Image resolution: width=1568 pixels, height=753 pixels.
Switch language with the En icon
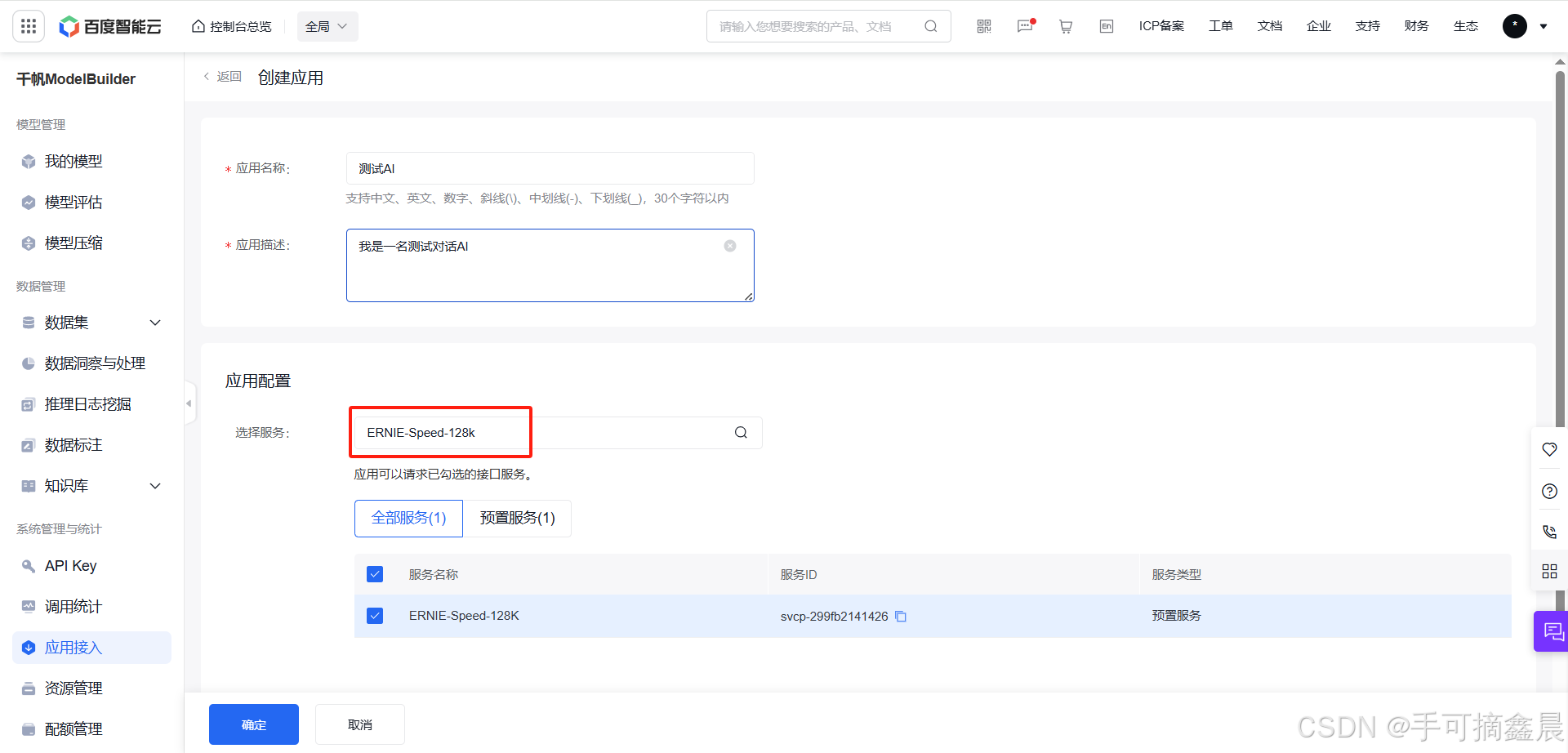pyautogui.click(x=1107, y=26)
